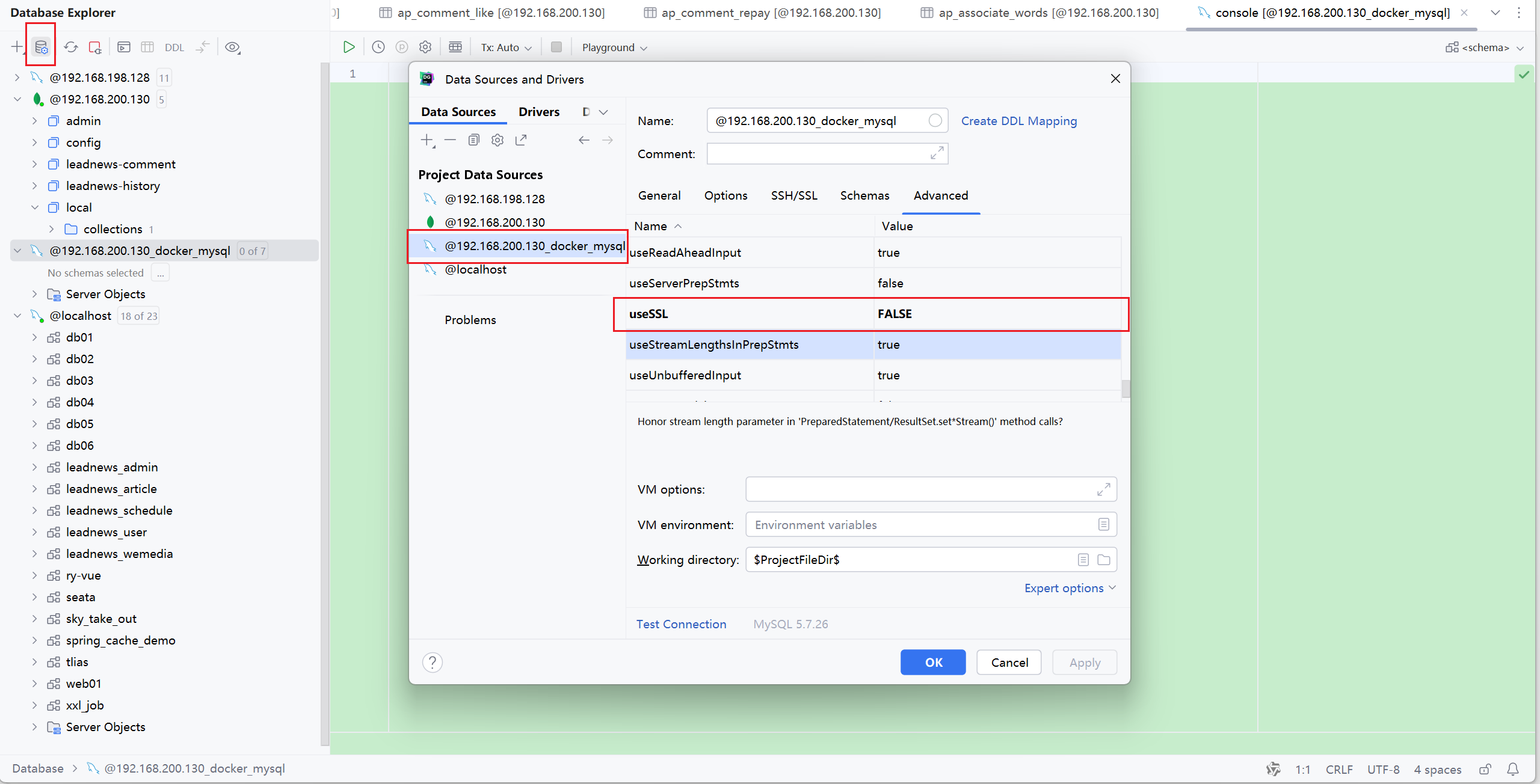1540x784 pixels.
Task: Switch to the SSH/SSL tab
Action: tap(794, 195)
